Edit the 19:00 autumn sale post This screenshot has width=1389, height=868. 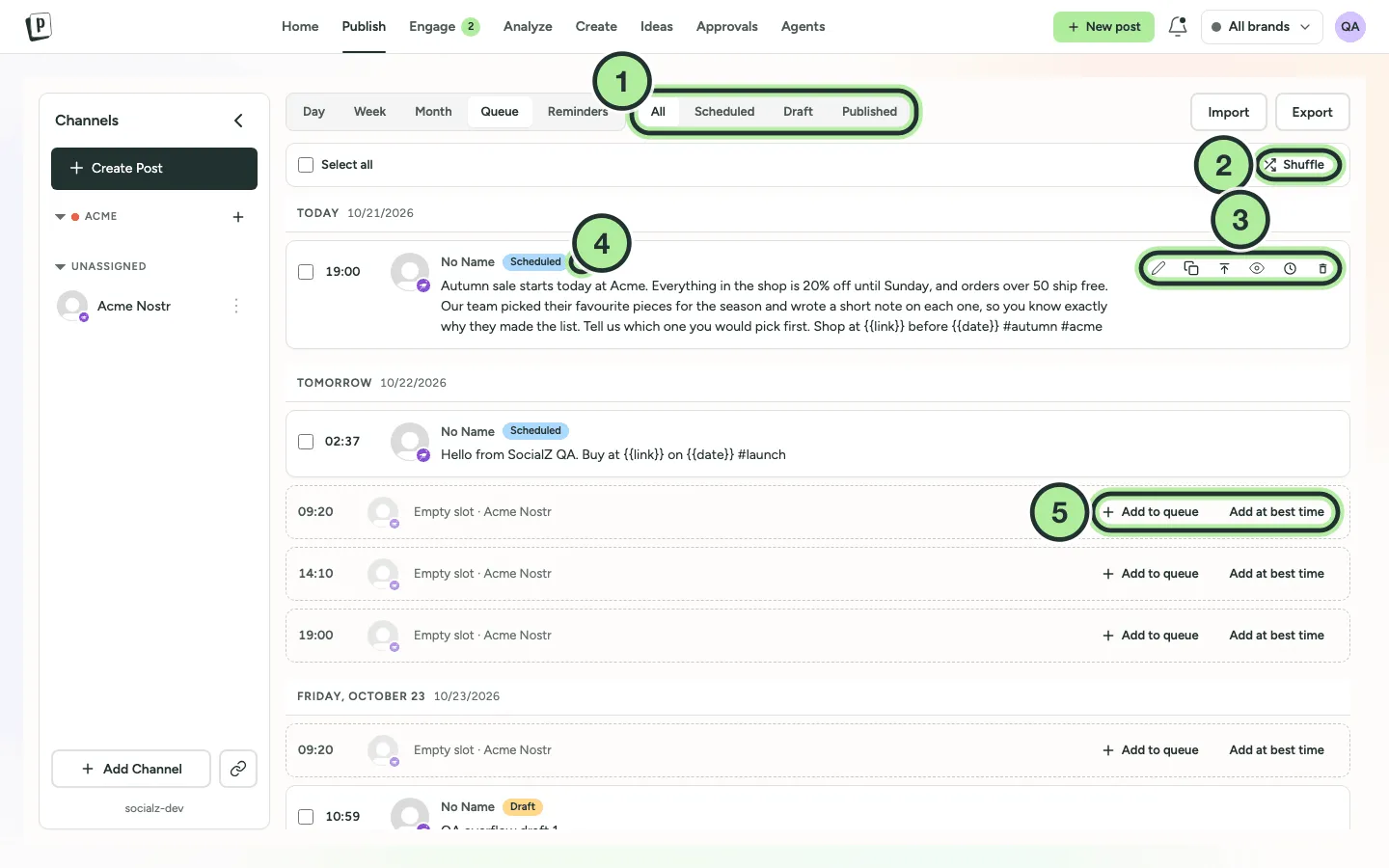[x=1158, y=268]
